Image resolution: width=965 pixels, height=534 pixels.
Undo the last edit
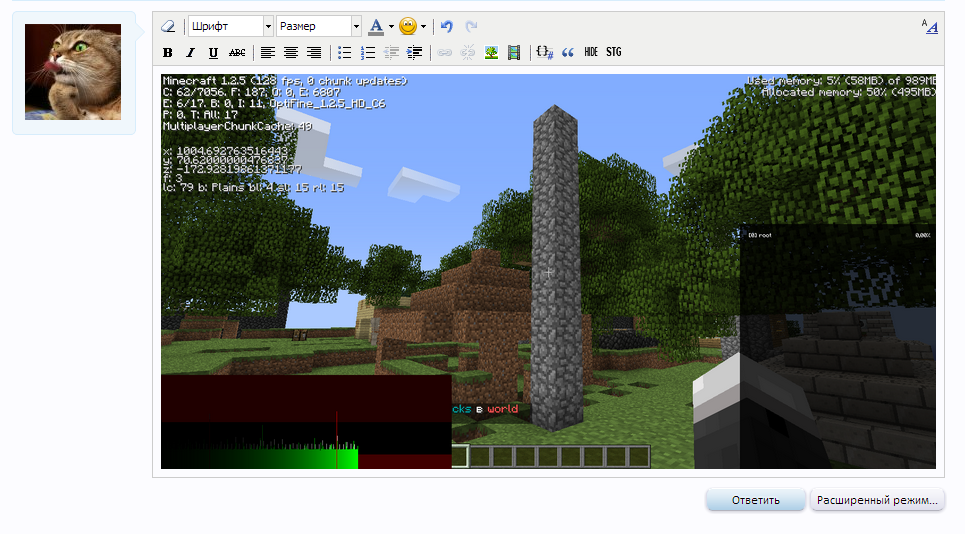pyautogui.click(x=447, y=26)
